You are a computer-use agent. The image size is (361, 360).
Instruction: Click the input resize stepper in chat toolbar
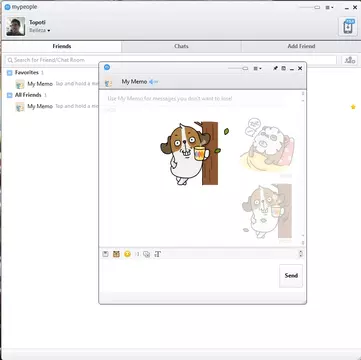(x=301, y=254)
